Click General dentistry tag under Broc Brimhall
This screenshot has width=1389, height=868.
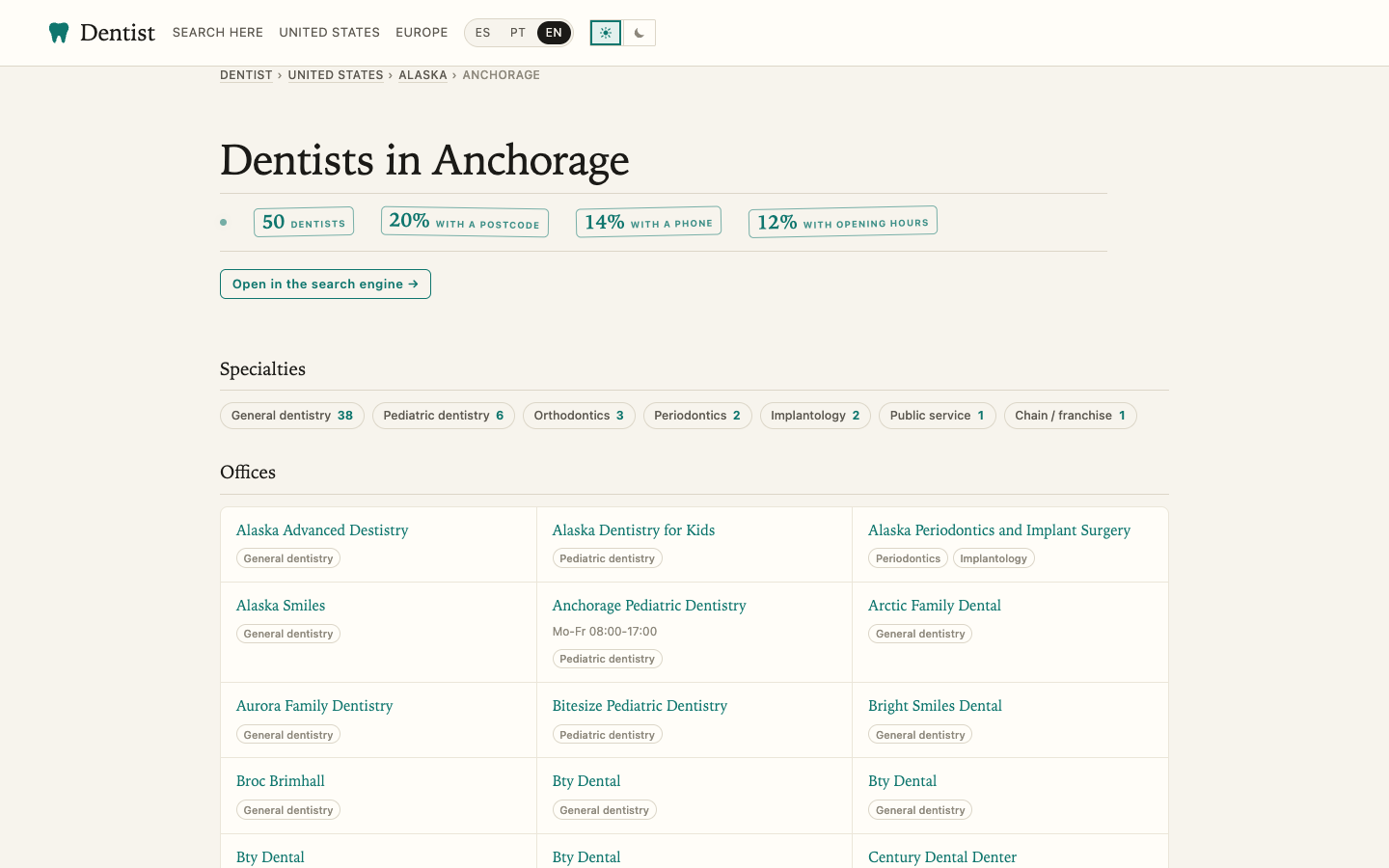(288, 810)
